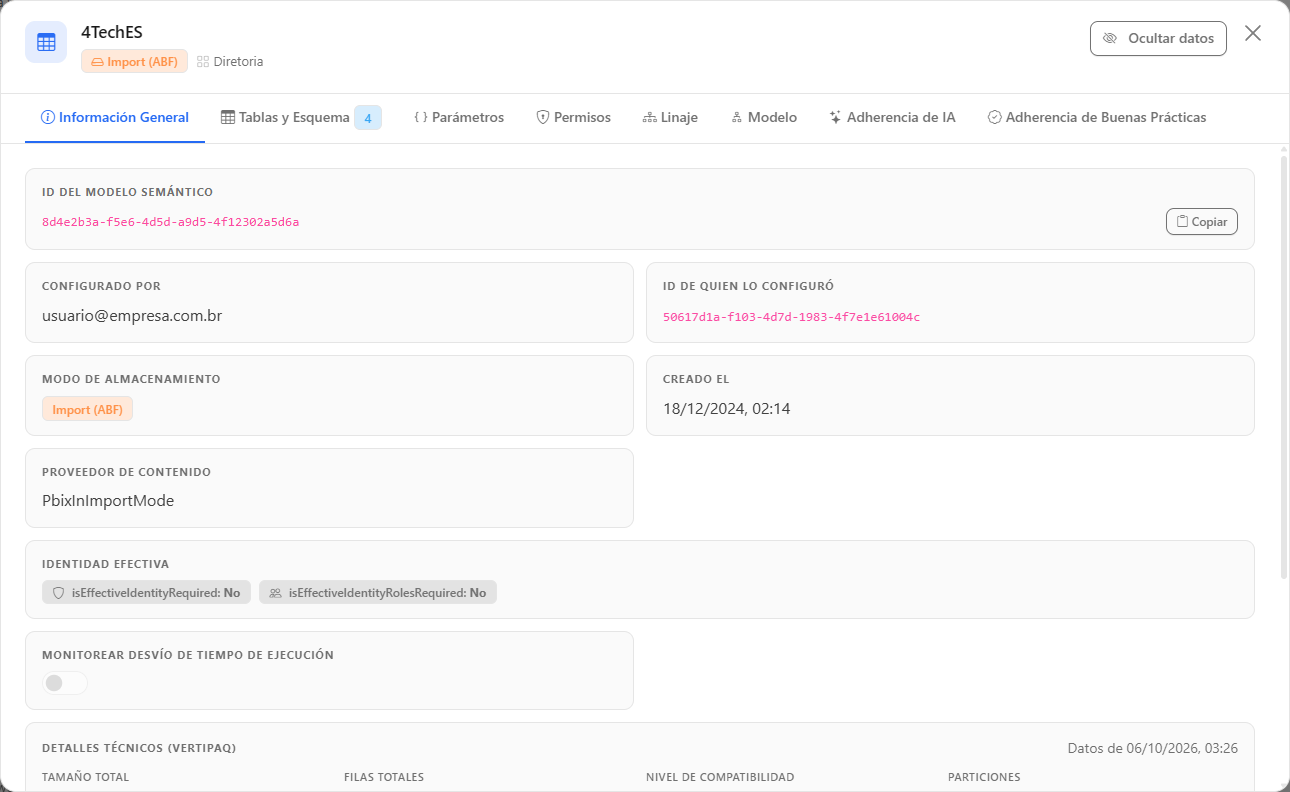1290x792 pixels.
Task: Hide data with Ocultar datos button
Action: (x=1158, y=38)
